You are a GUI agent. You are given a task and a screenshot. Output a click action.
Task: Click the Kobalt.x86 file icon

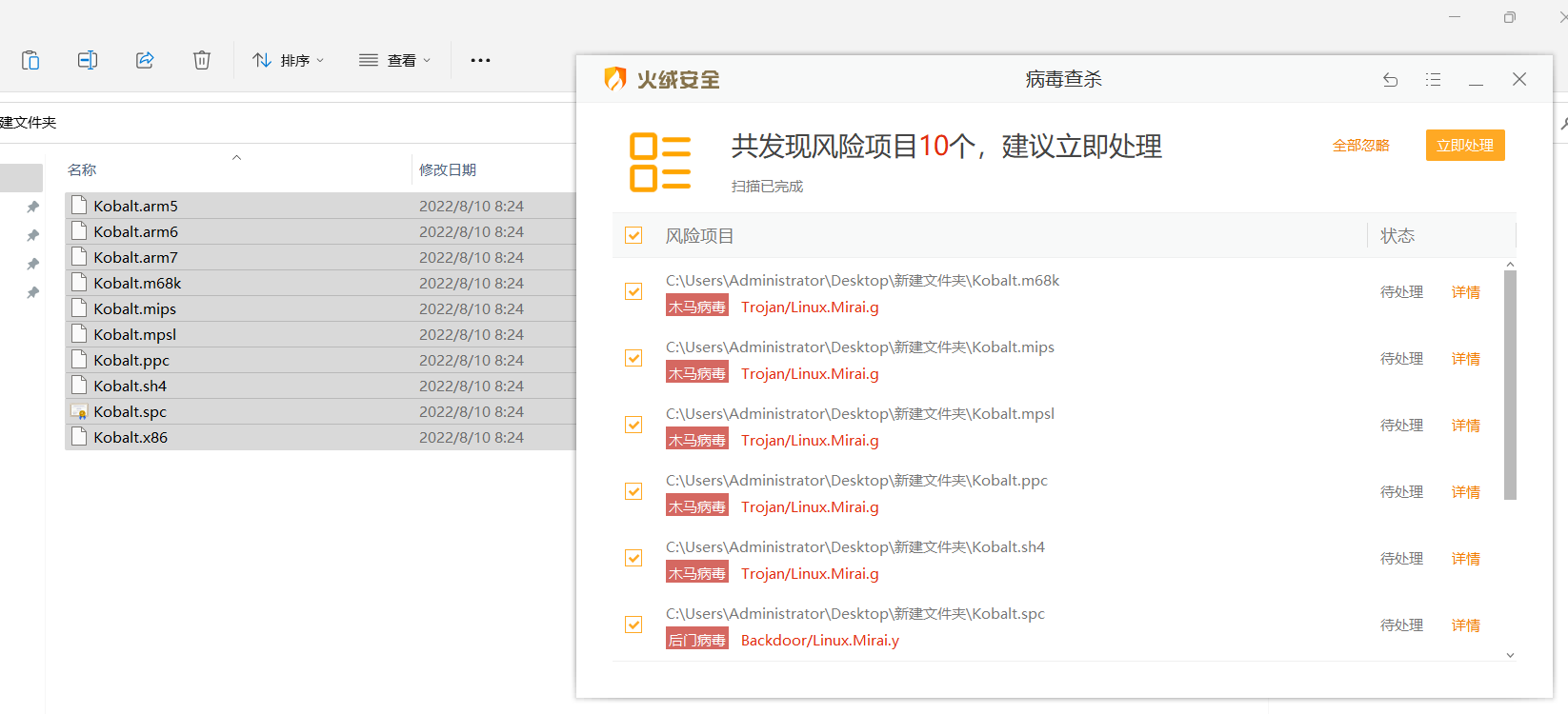(x=79, y=436)
